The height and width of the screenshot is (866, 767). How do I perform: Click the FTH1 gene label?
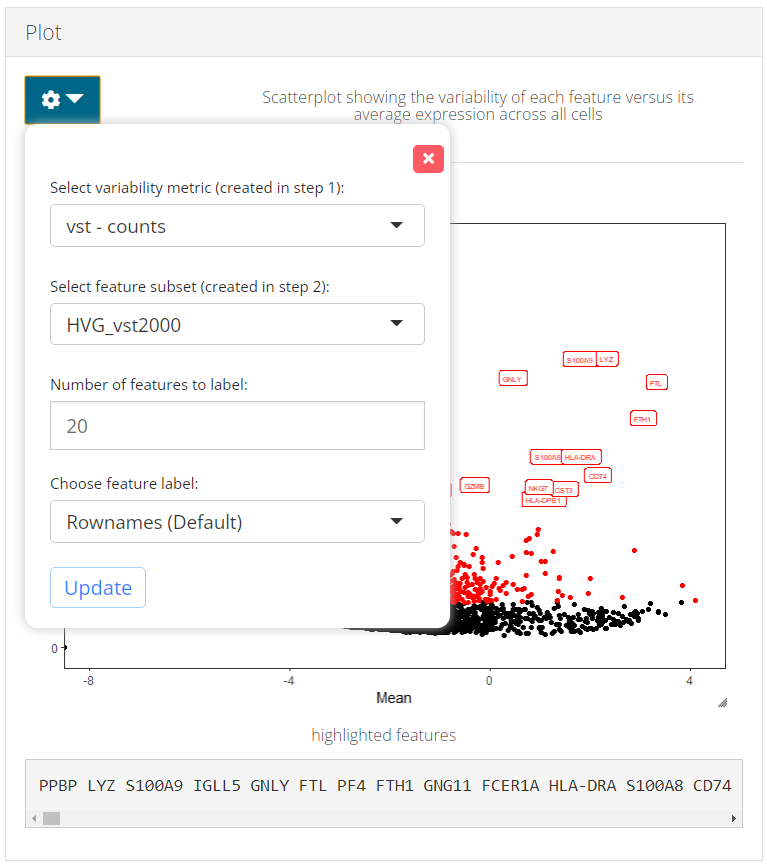click(643, 419)
